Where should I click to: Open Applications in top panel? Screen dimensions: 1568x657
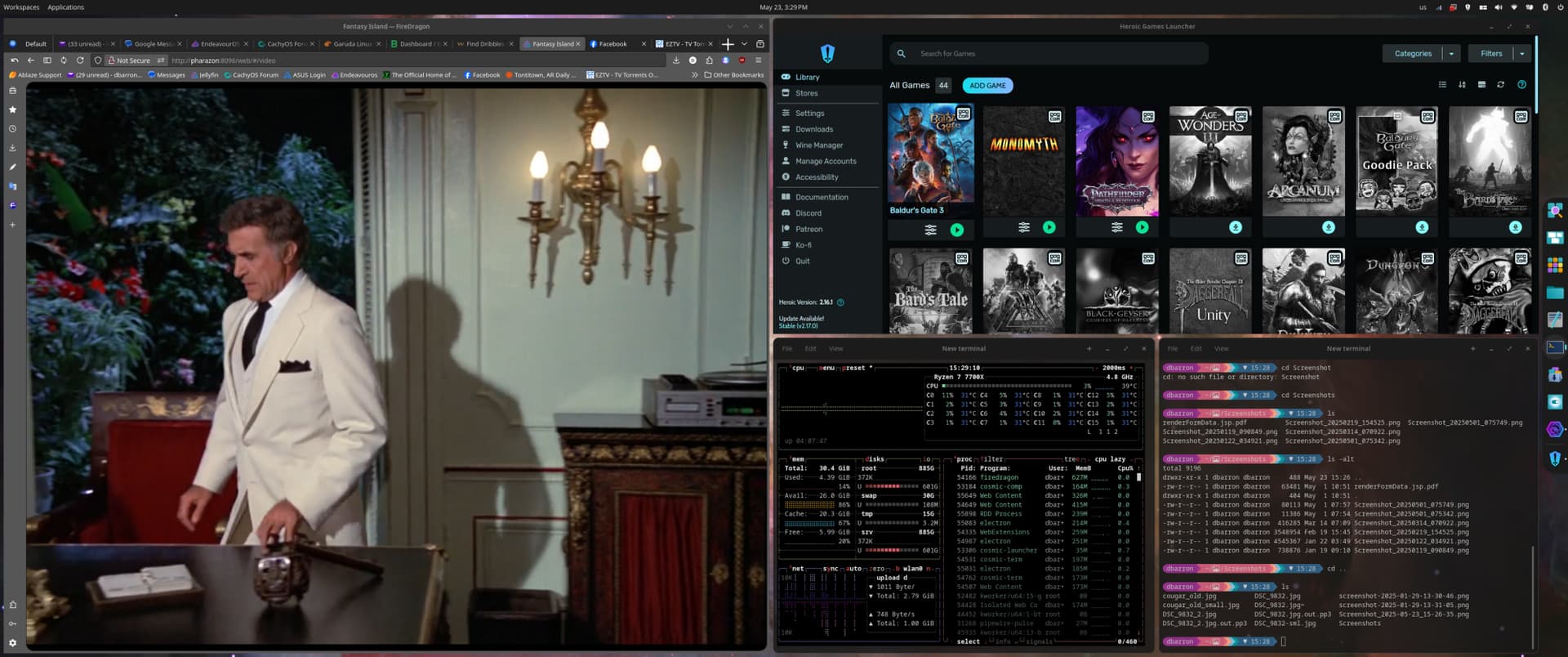click(x=65, y=7)
